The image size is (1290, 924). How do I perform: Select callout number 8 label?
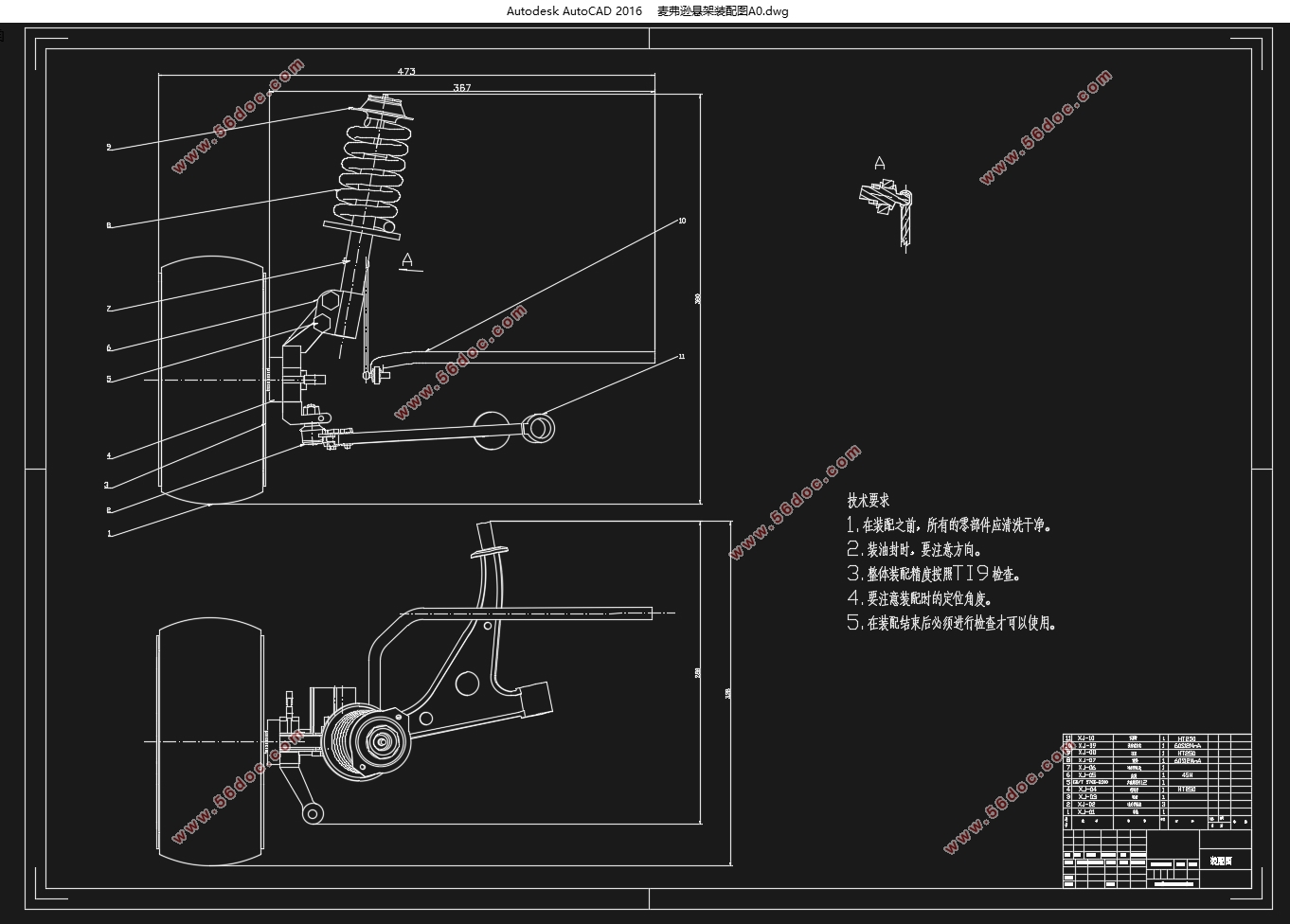[x=109, y=226]
